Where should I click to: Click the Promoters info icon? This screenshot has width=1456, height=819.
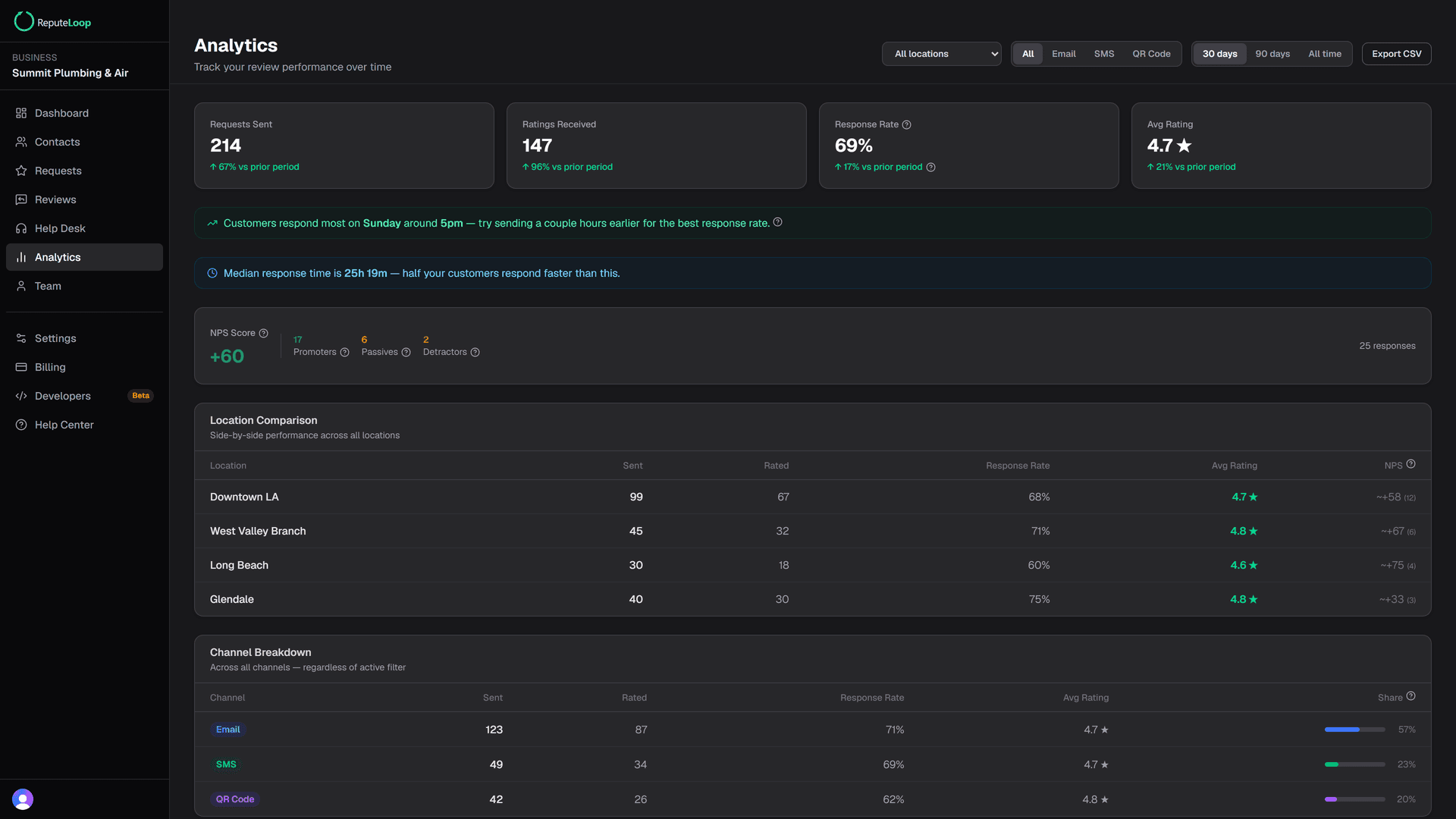click(x=344, y=352)
